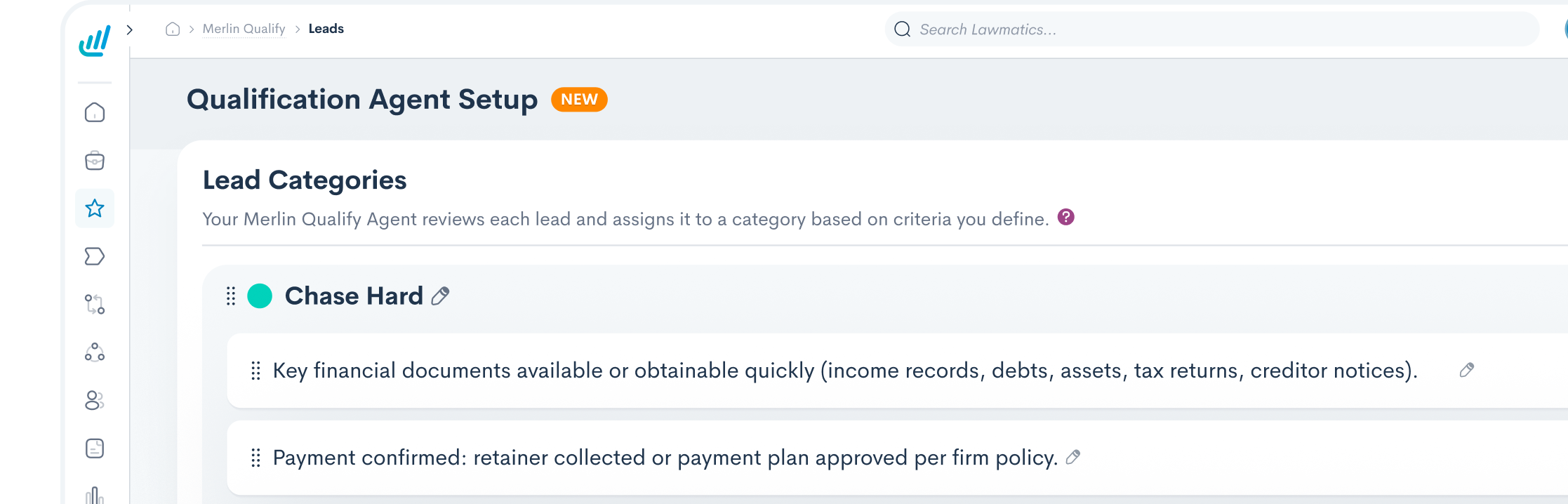Image resolution: width=1568 pixels, height=504 pixels.
Task: Open the connected nodes sidebar icon
Action: click(95, 352)
